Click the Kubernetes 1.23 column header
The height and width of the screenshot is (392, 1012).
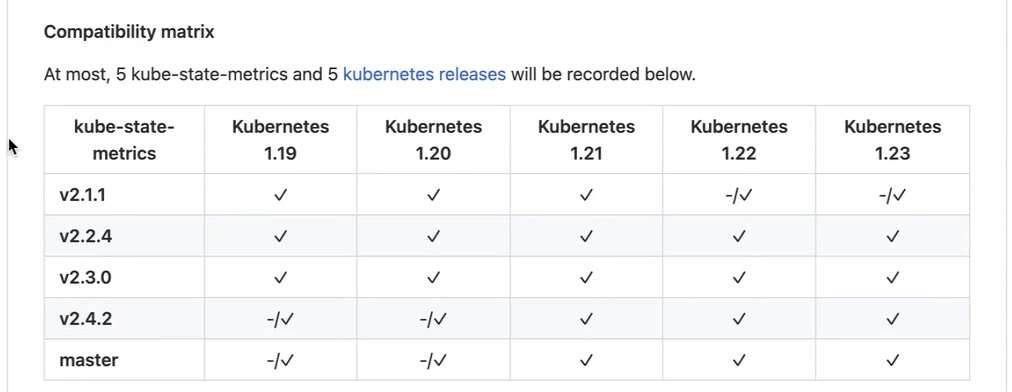tap(893, 139)
